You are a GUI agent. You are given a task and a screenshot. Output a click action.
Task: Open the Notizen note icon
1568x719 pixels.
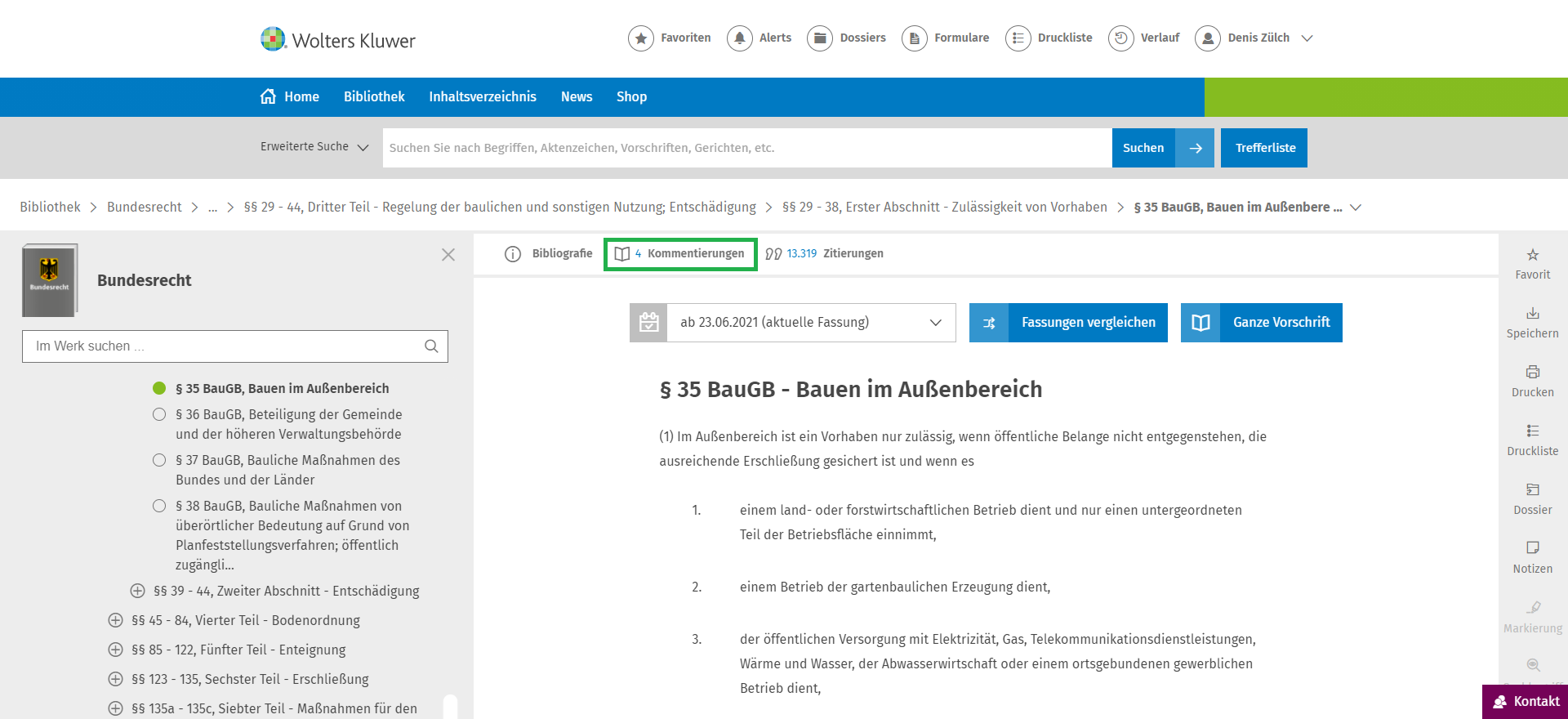tap(1532, 547)
